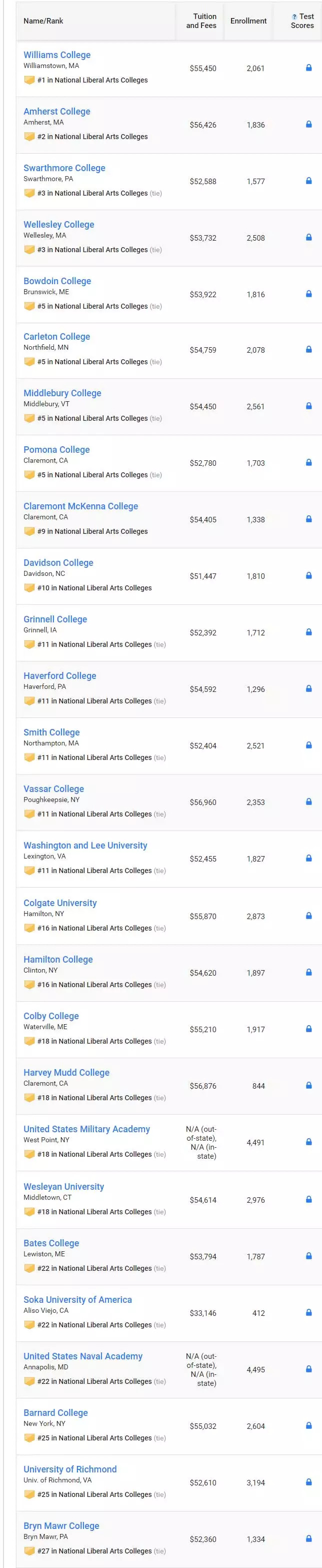Visit the Washington and Lee University link
The image size is (322, 1568).
point(85,846)
